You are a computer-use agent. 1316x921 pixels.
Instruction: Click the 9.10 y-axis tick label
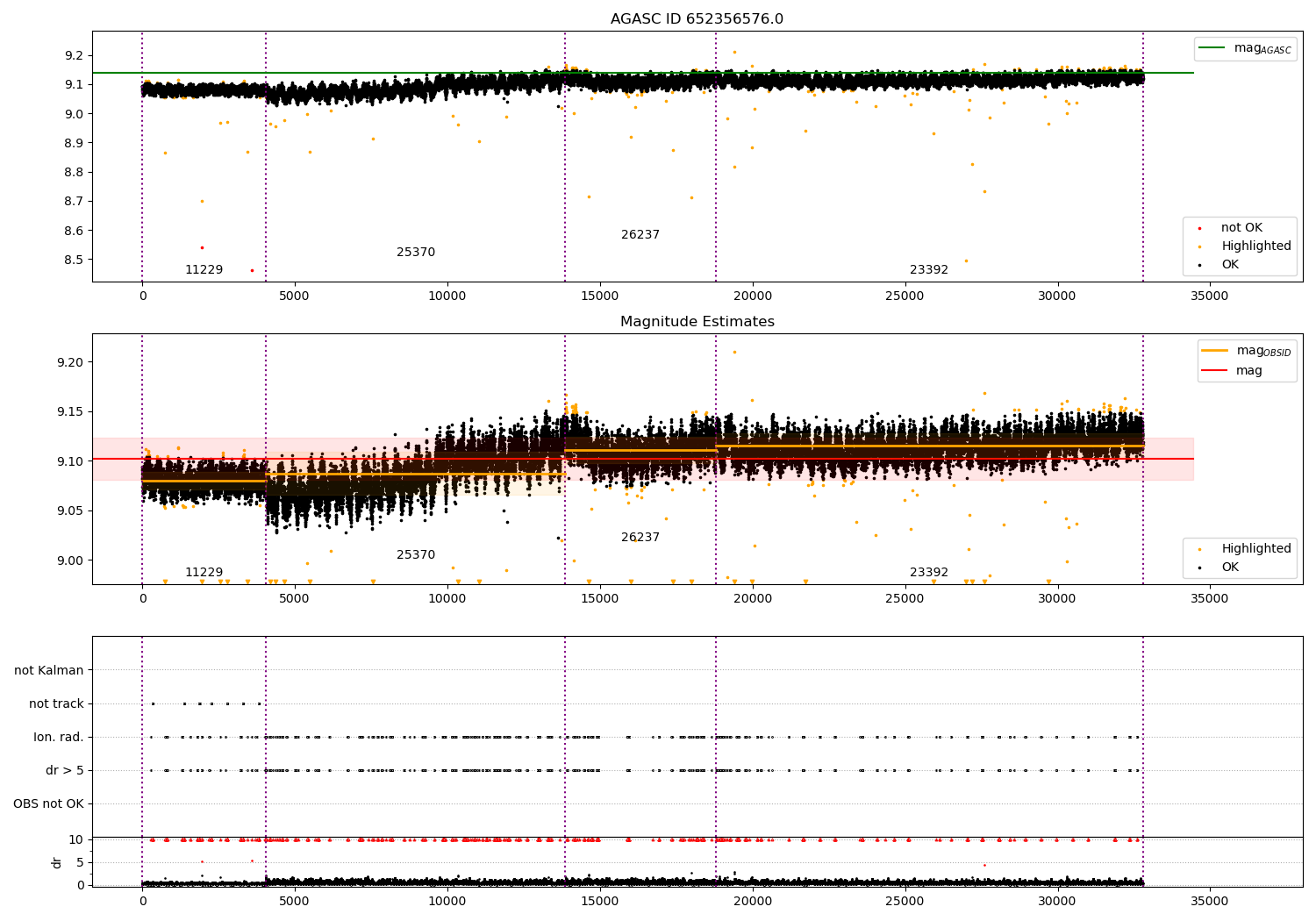[70, 461]
